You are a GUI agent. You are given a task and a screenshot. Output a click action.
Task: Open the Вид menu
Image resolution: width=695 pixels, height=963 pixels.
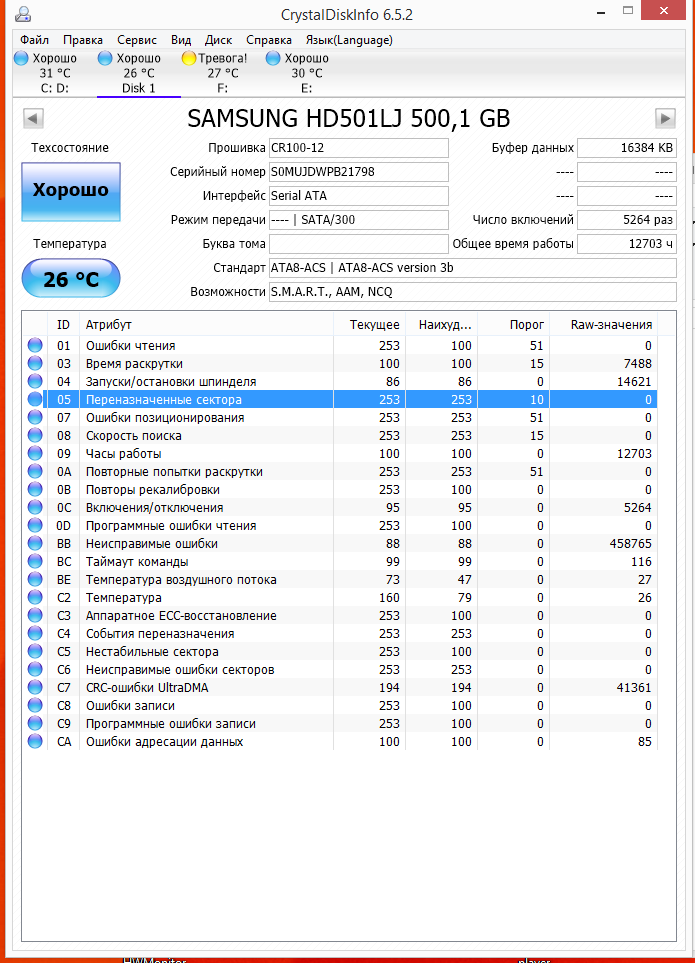coord(181,40)
